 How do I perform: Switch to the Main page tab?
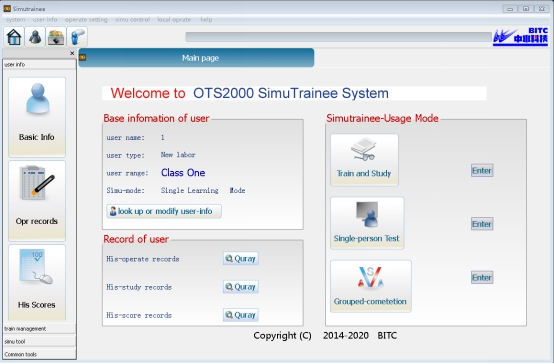tap(196, 58)
